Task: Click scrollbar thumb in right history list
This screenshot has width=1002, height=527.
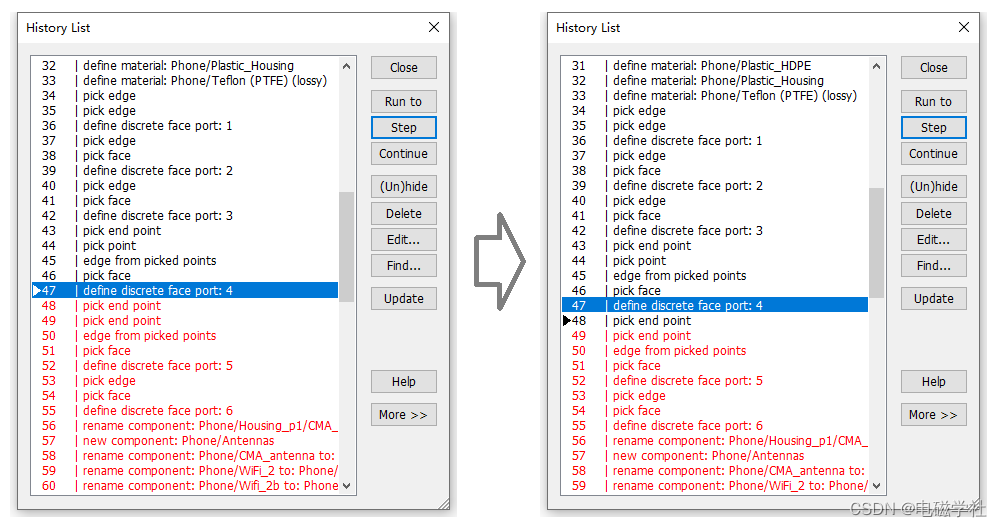Action: point(876,243)
